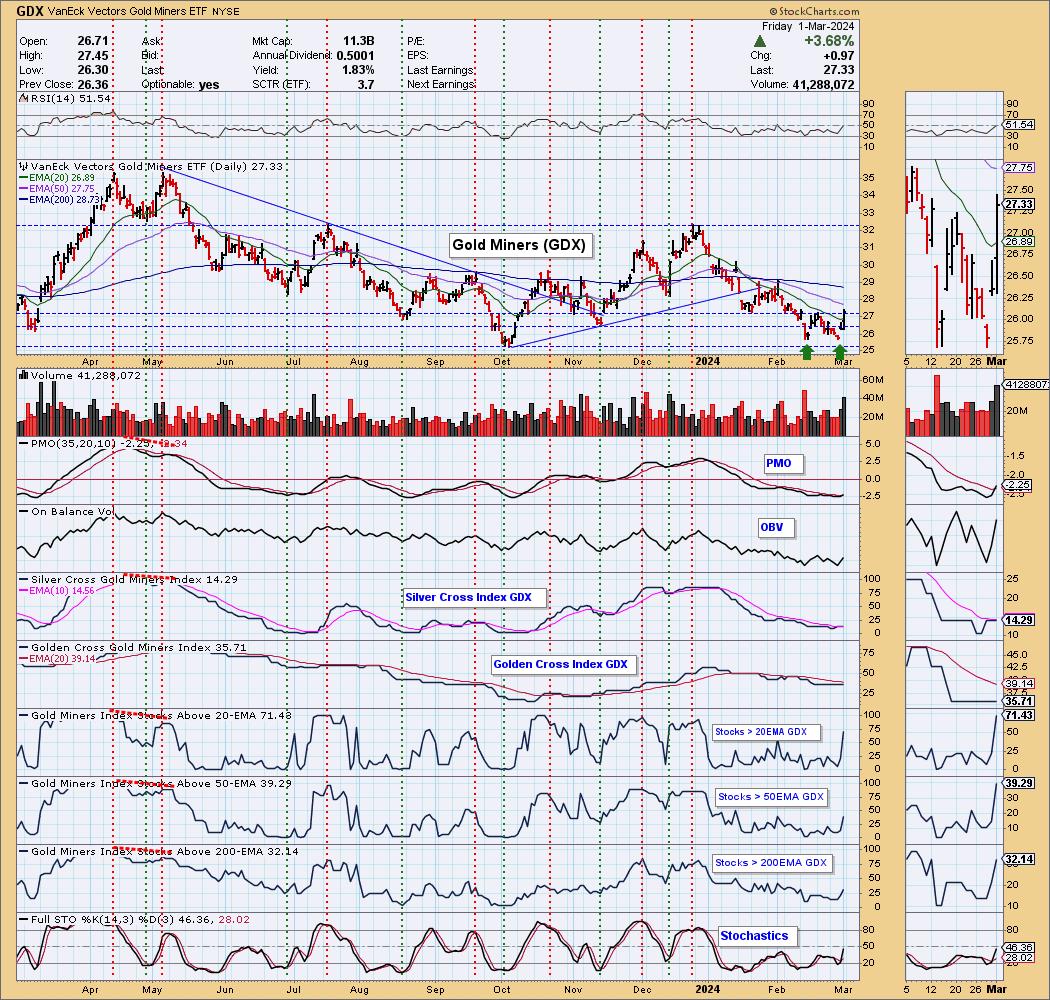
Task: Click the StockCharts.com copyright text
Action: (x=814, y=11)
